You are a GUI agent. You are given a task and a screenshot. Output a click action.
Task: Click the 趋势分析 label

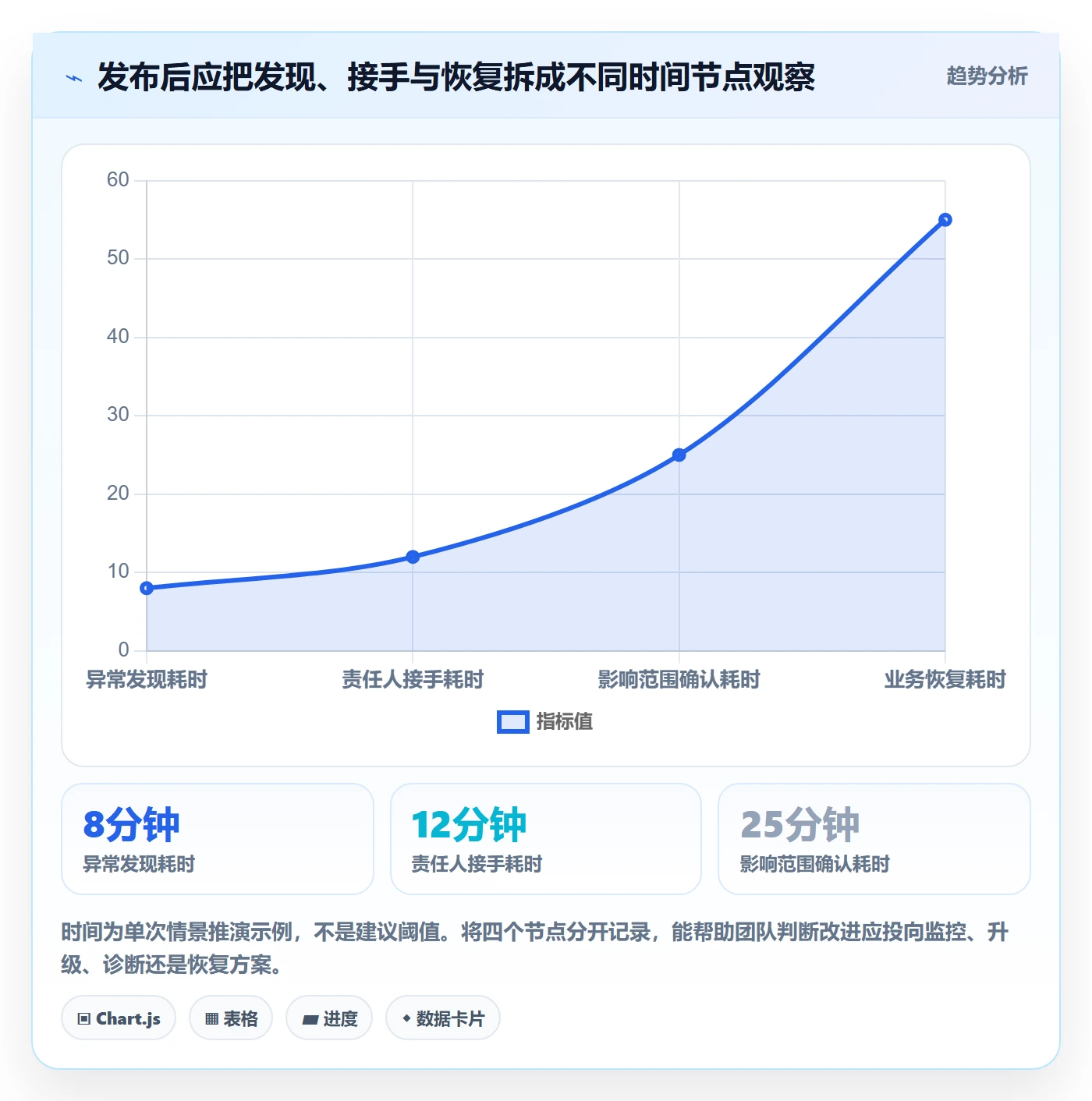coord(987,76)
